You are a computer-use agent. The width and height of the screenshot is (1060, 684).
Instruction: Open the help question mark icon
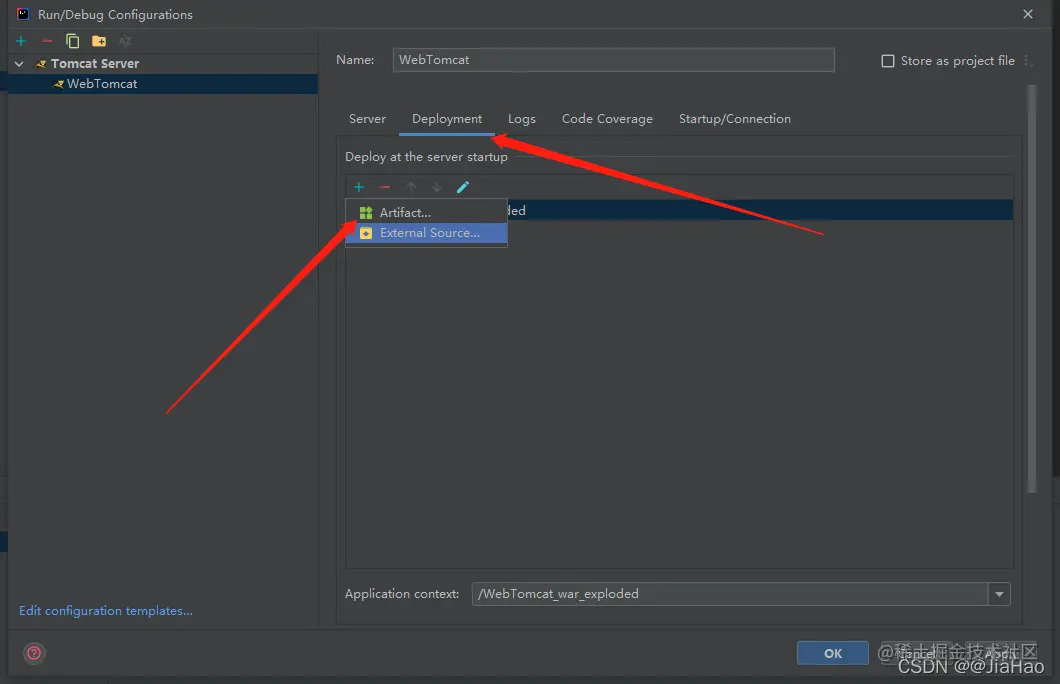tap(34, 653)
